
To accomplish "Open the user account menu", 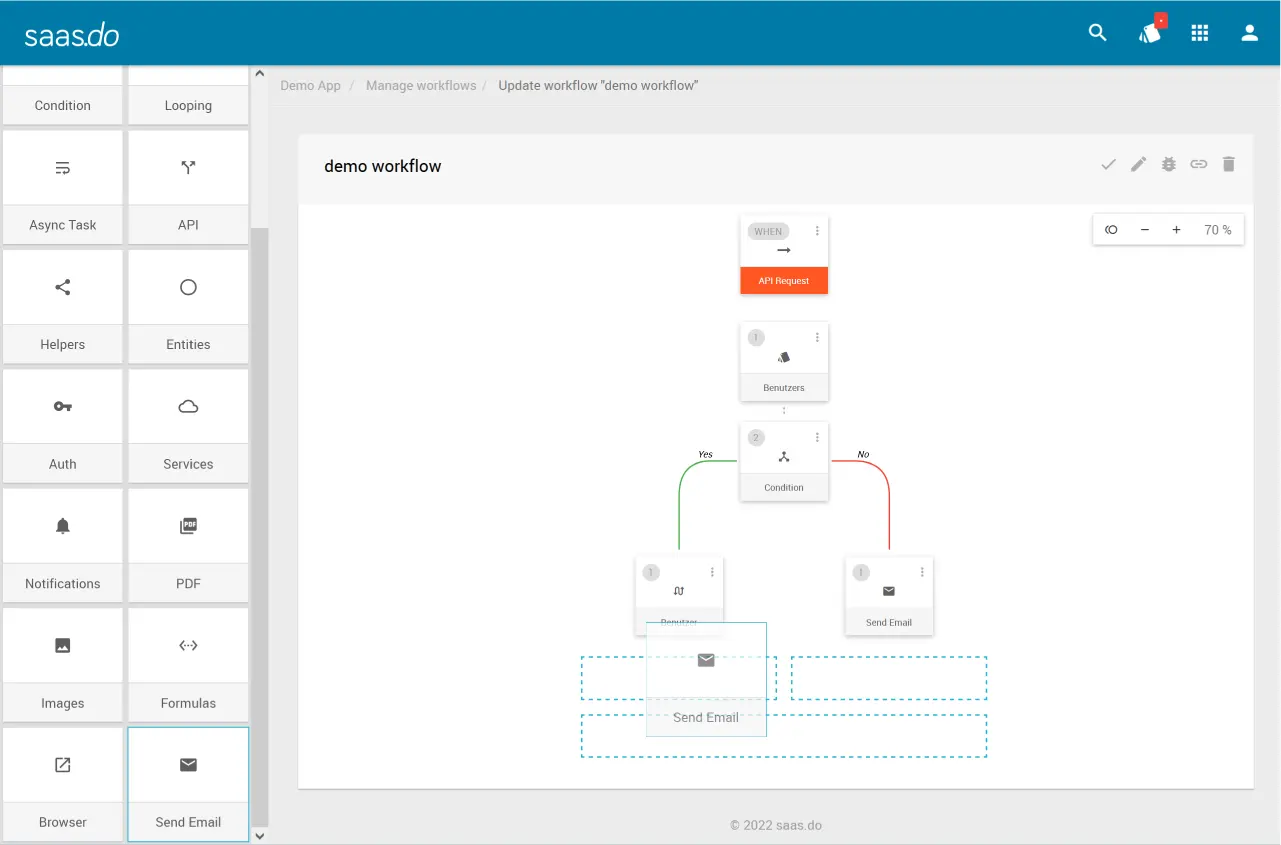I will pyautogui.click(x=1249, y=33).
